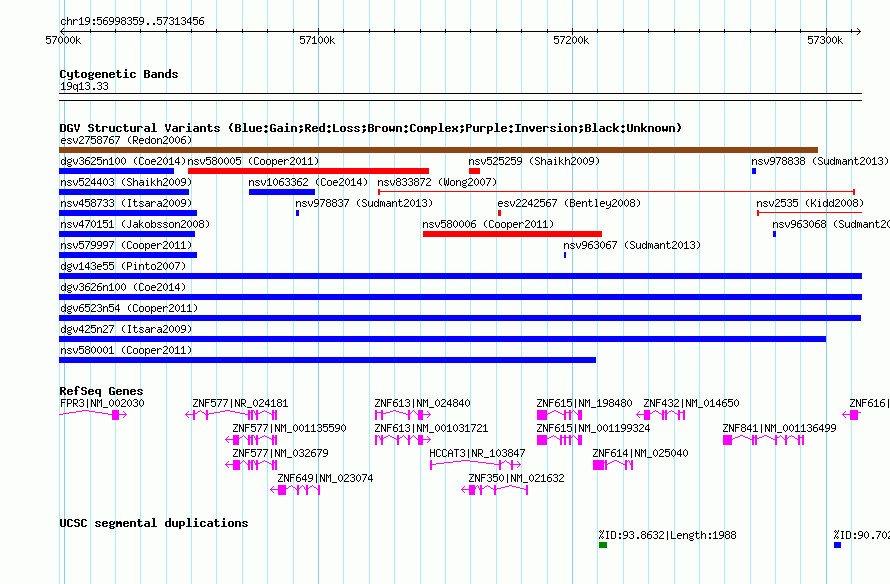Click the RefSeq Genes track title

click(x=101, y=390)
